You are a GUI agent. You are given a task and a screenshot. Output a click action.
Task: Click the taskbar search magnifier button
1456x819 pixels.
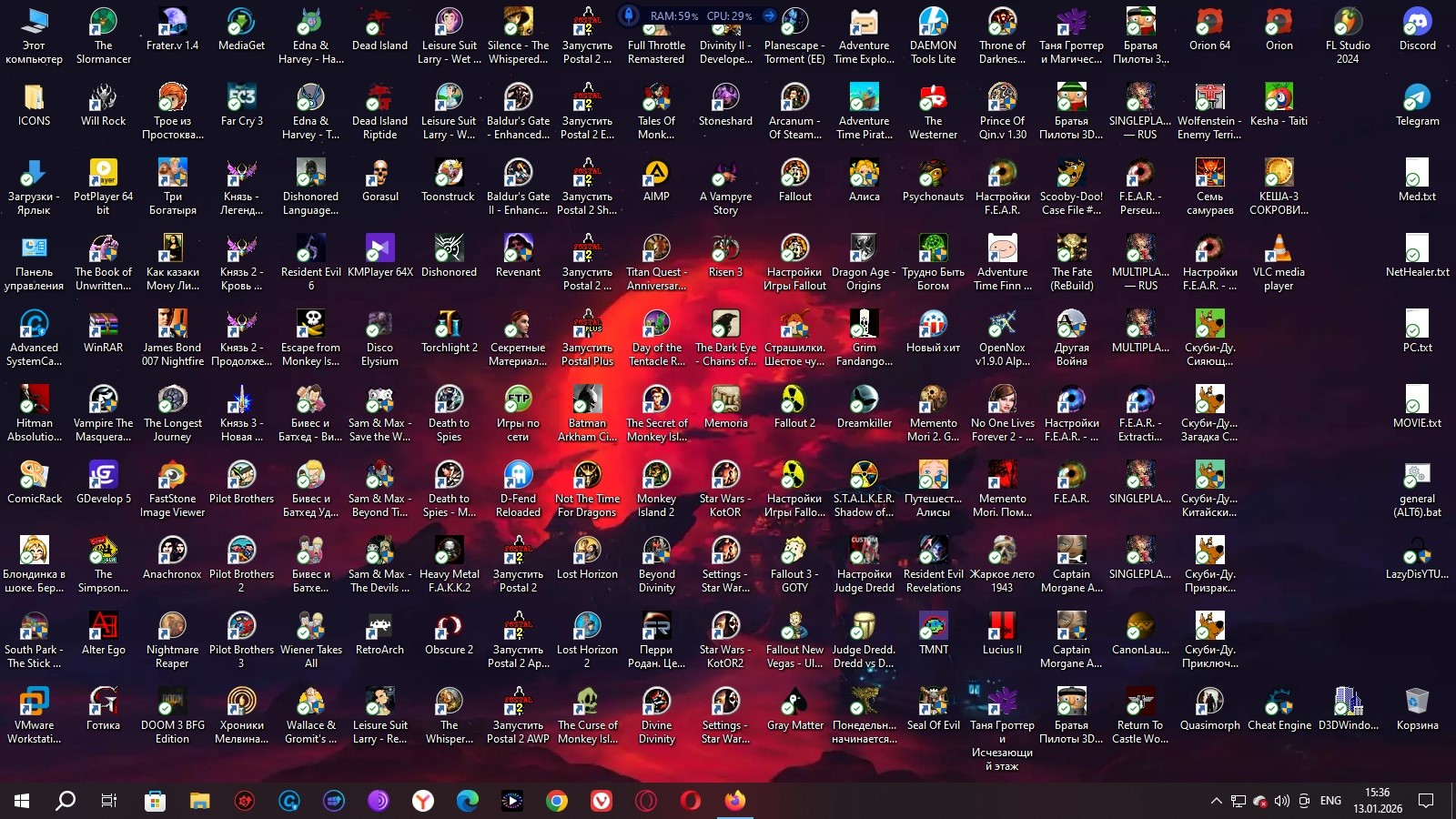66,801
